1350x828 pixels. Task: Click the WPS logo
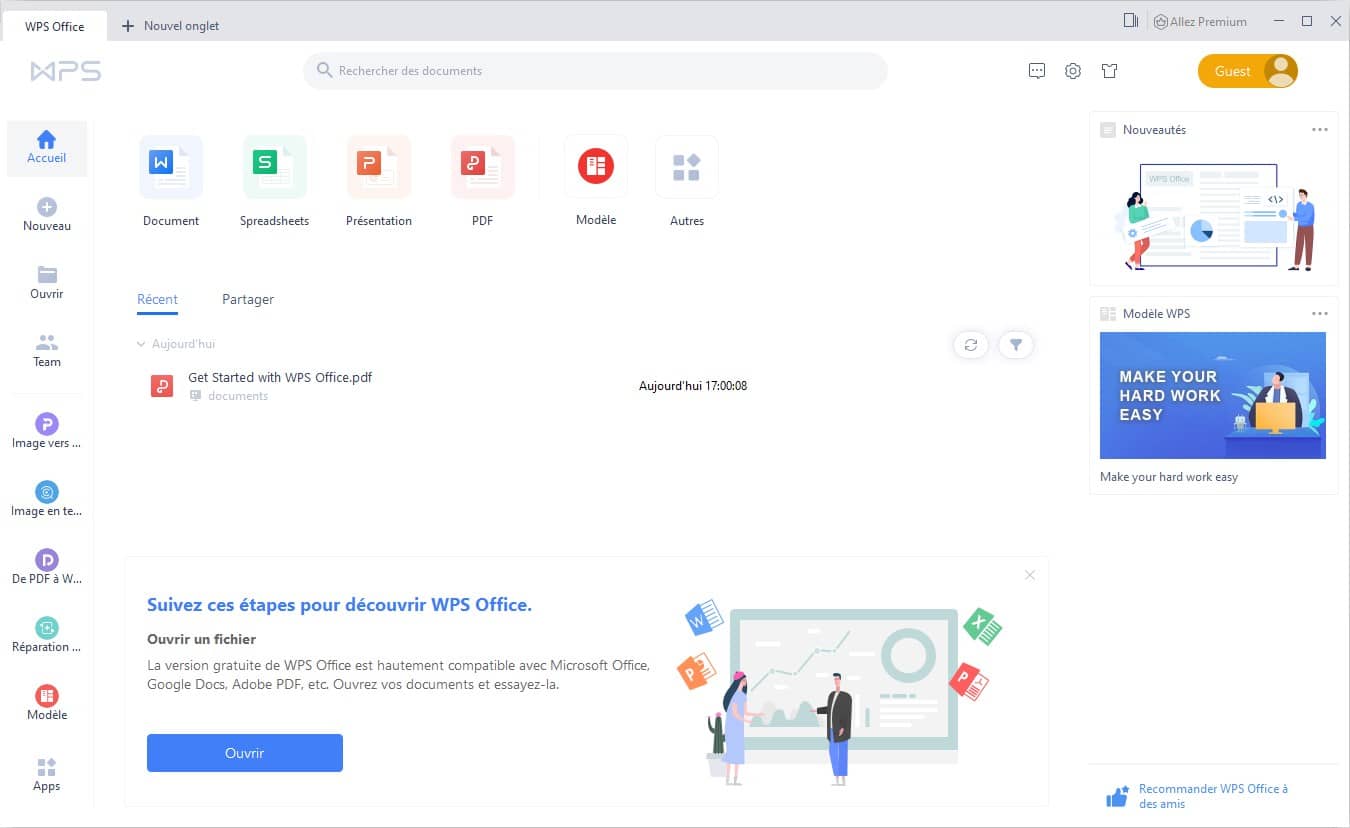point(66,71)
